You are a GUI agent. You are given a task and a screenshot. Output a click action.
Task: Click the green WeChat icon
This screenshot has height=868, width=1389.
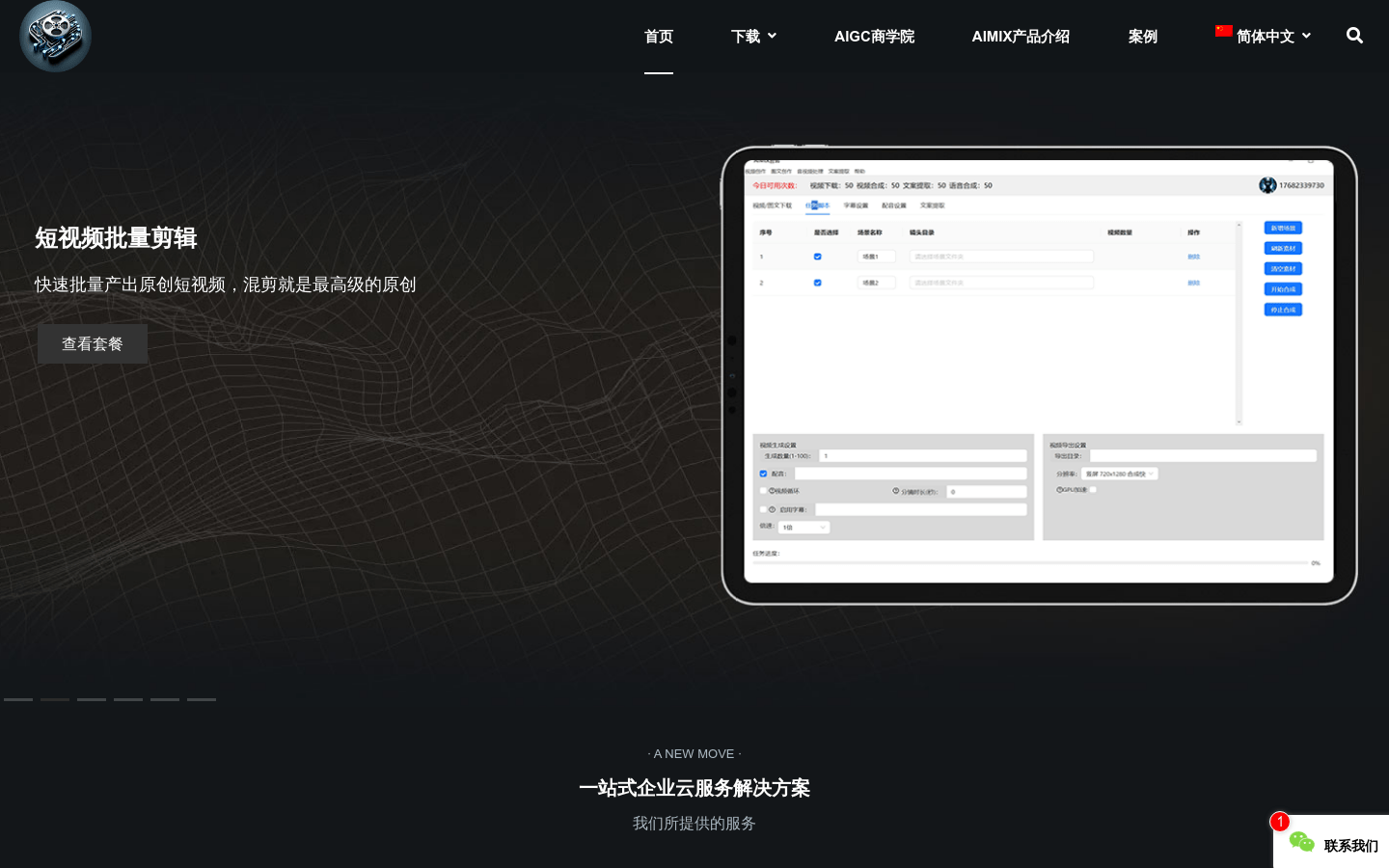pos(1301,842)
